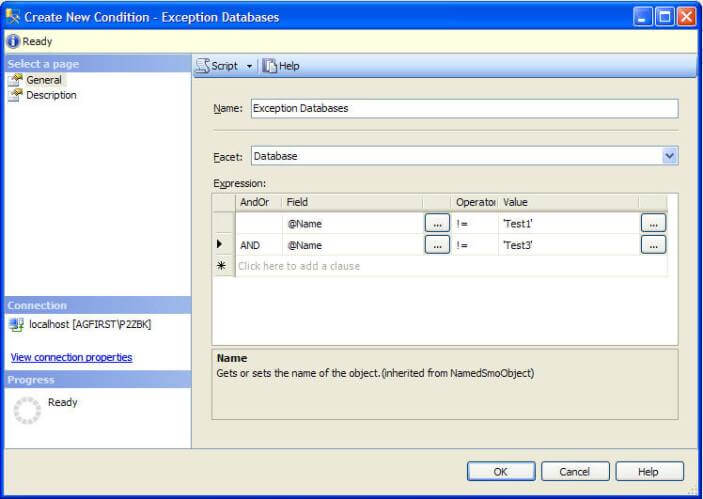Click localhost [AGFIRST\P2ZBK] connection text
The height and width of the screenshot is (499, 703).
pos(90,324)
